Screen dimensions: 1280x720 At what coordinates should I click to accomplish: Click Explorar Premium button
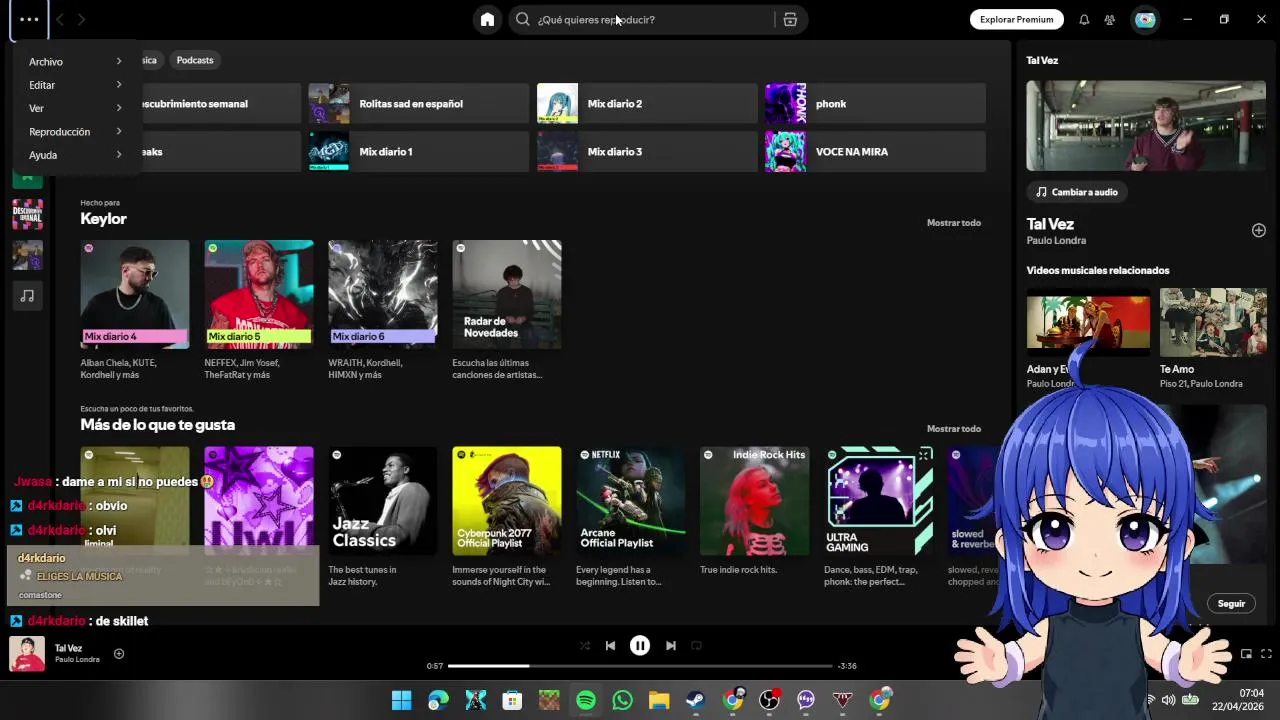click(x=1016, y=19)
